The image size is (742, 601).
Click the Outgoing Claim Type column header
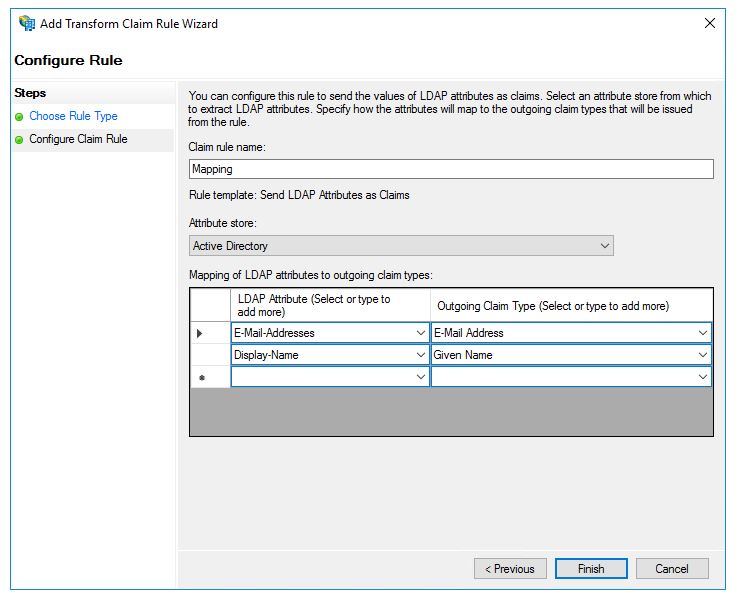(571, 306)
